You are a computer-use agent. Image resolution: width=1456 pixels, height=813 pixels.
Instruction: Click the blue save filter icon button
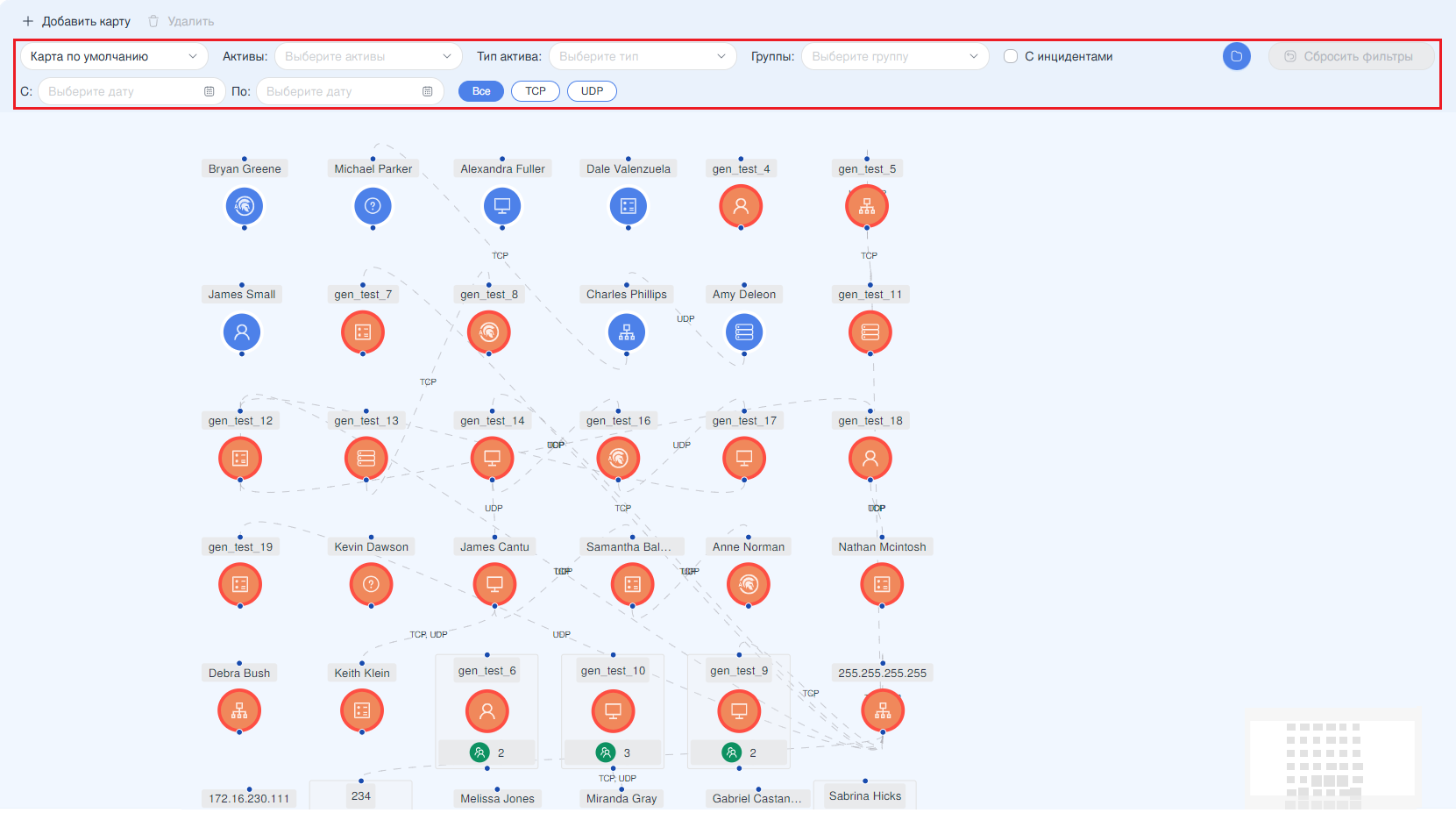pyautogui.click(x=1236, y=56)
